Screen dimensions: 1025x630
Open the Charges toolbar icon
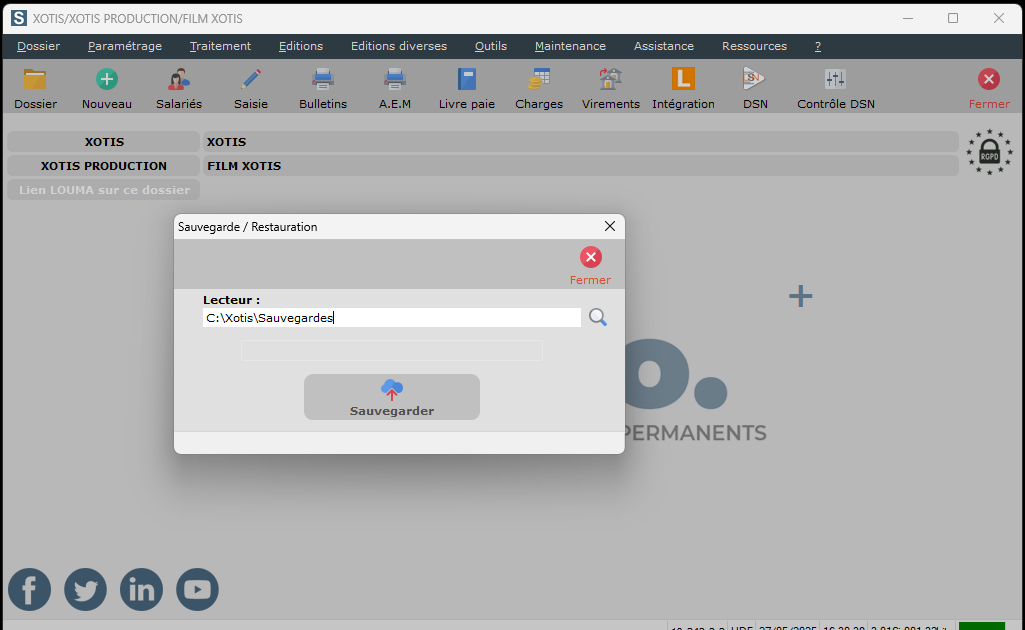click(539, 80)
